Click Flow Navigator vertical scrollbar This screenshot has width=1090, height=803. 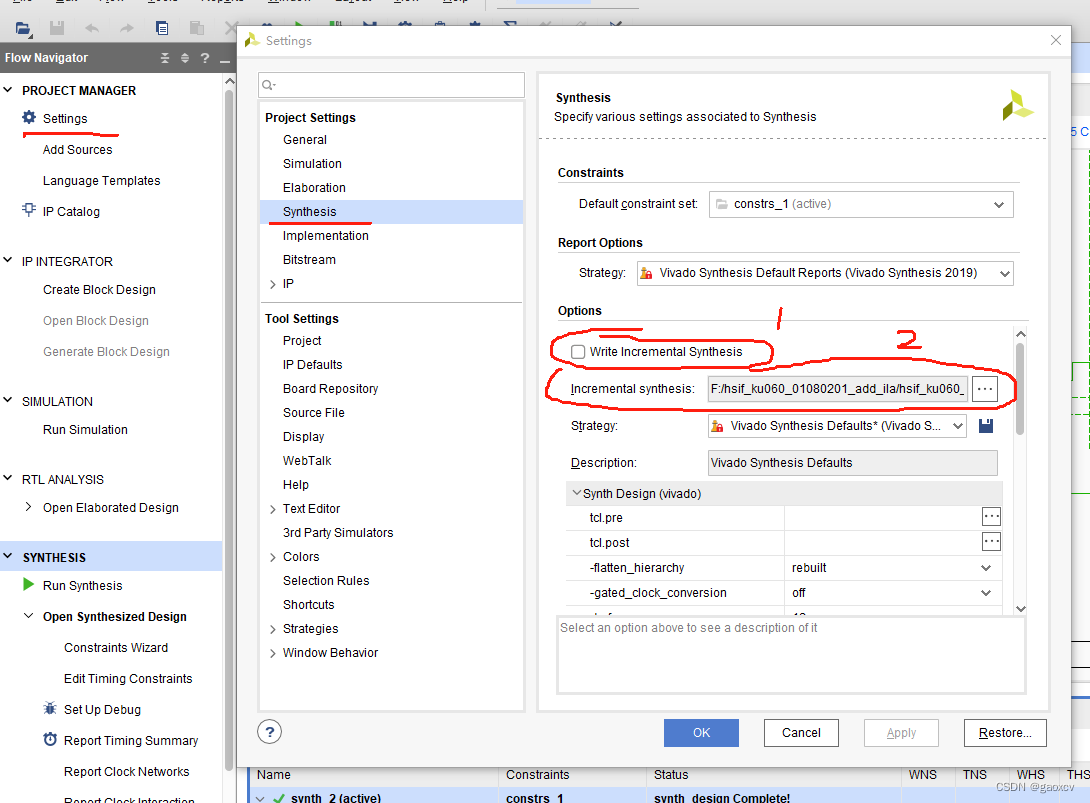point(229,431)
